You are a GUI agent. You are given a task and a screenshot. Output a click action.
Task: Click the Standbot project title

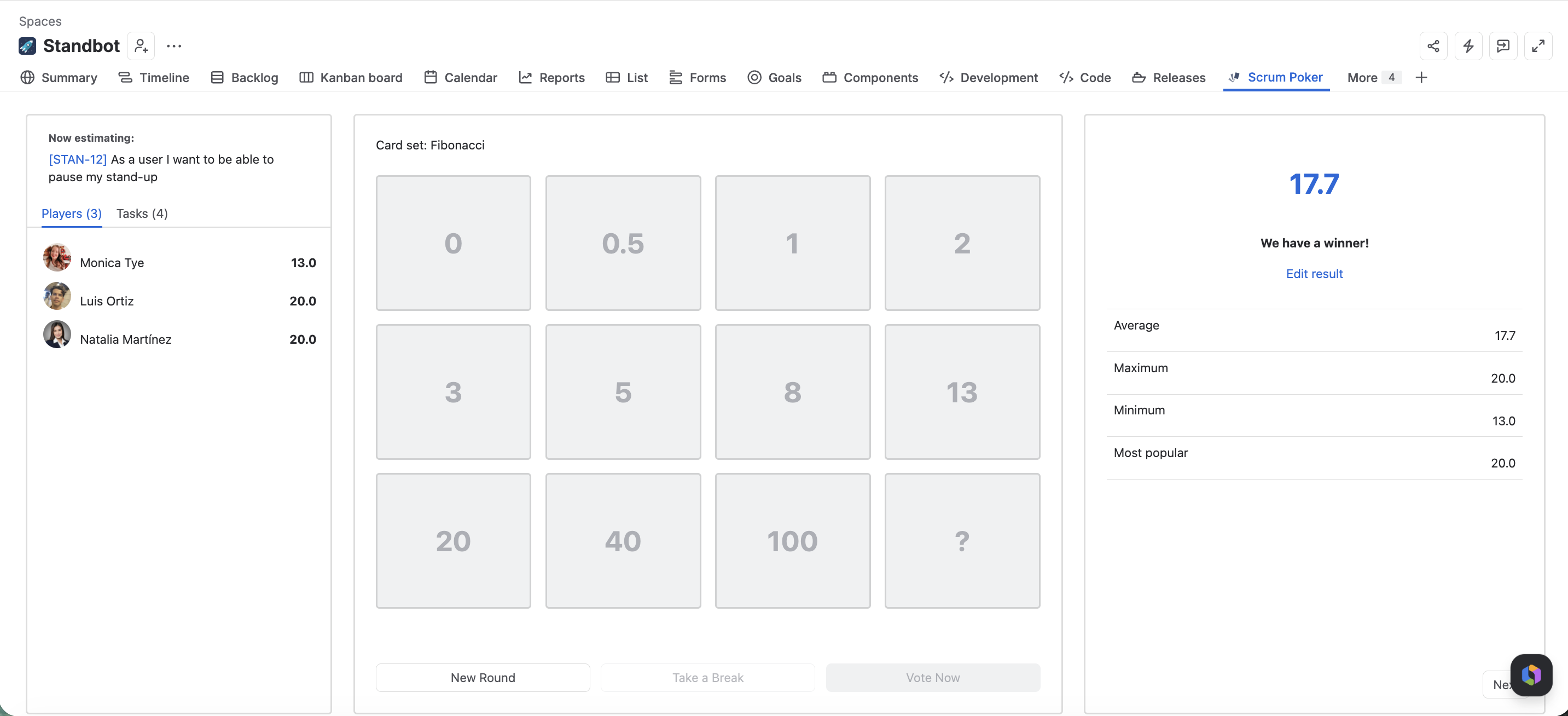[82, 45]
